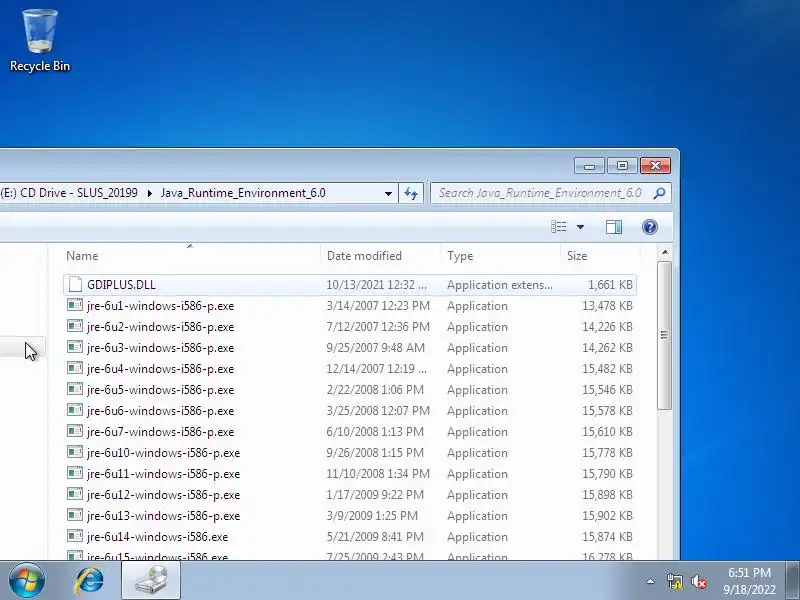This screenshot has width=800, height=600.
Task: Select file name jre-6u1-windows-i586-p.exe
Action: [x=160, y=306]
